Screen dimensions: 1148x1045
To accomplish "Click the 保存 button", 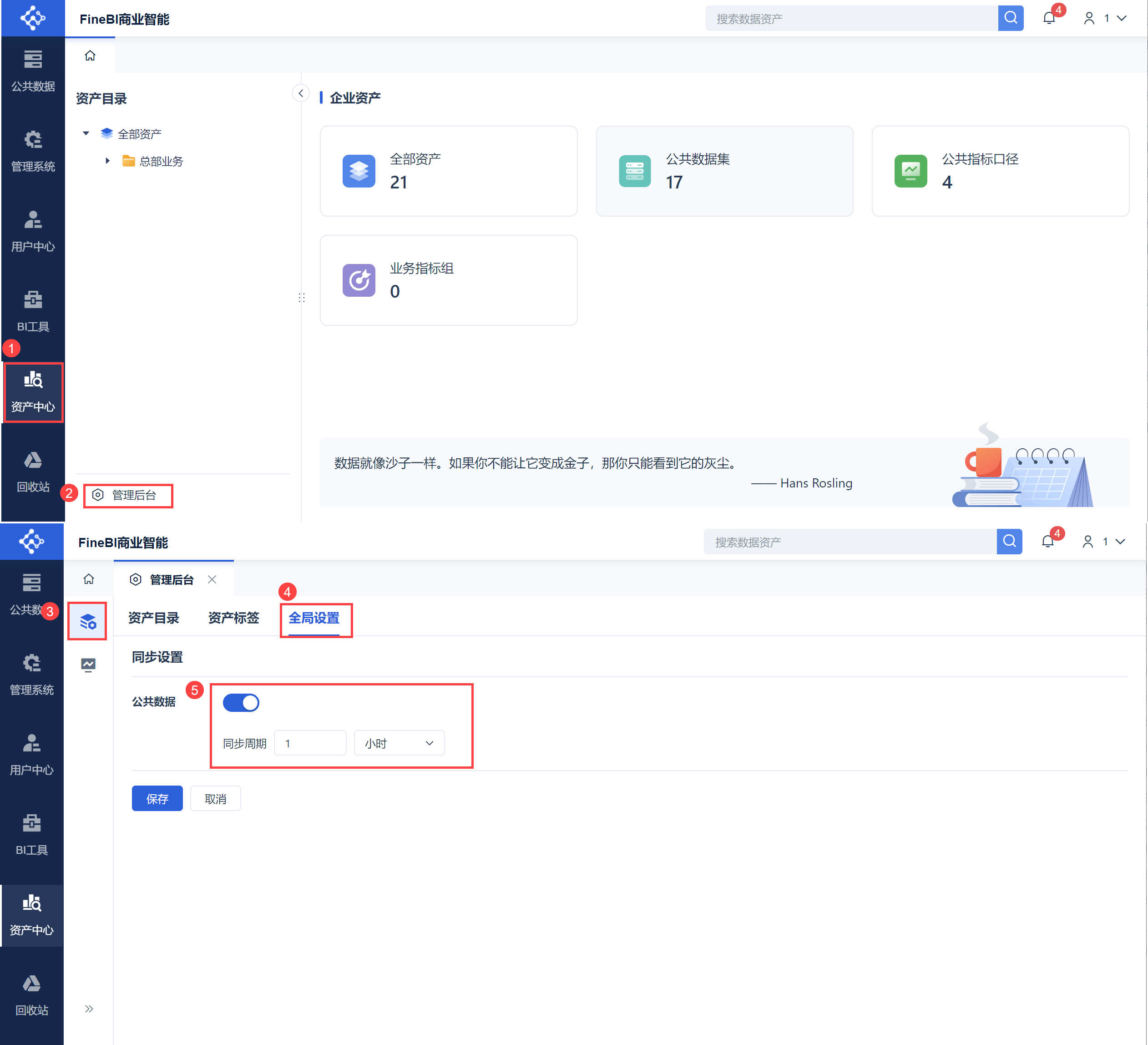I will pyautogui.click(x=157, y=798).
